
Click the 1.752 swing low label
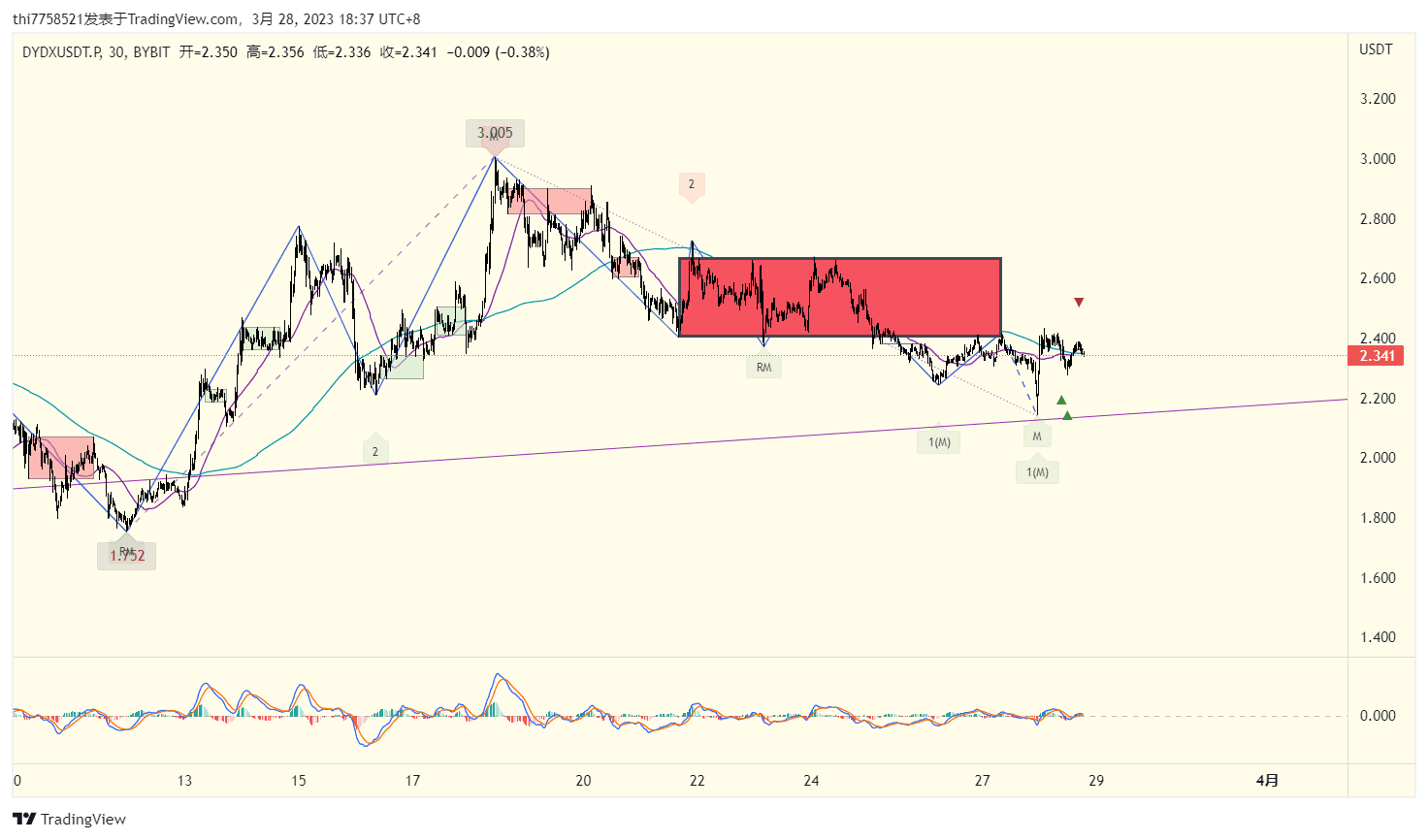pos(127,556)
